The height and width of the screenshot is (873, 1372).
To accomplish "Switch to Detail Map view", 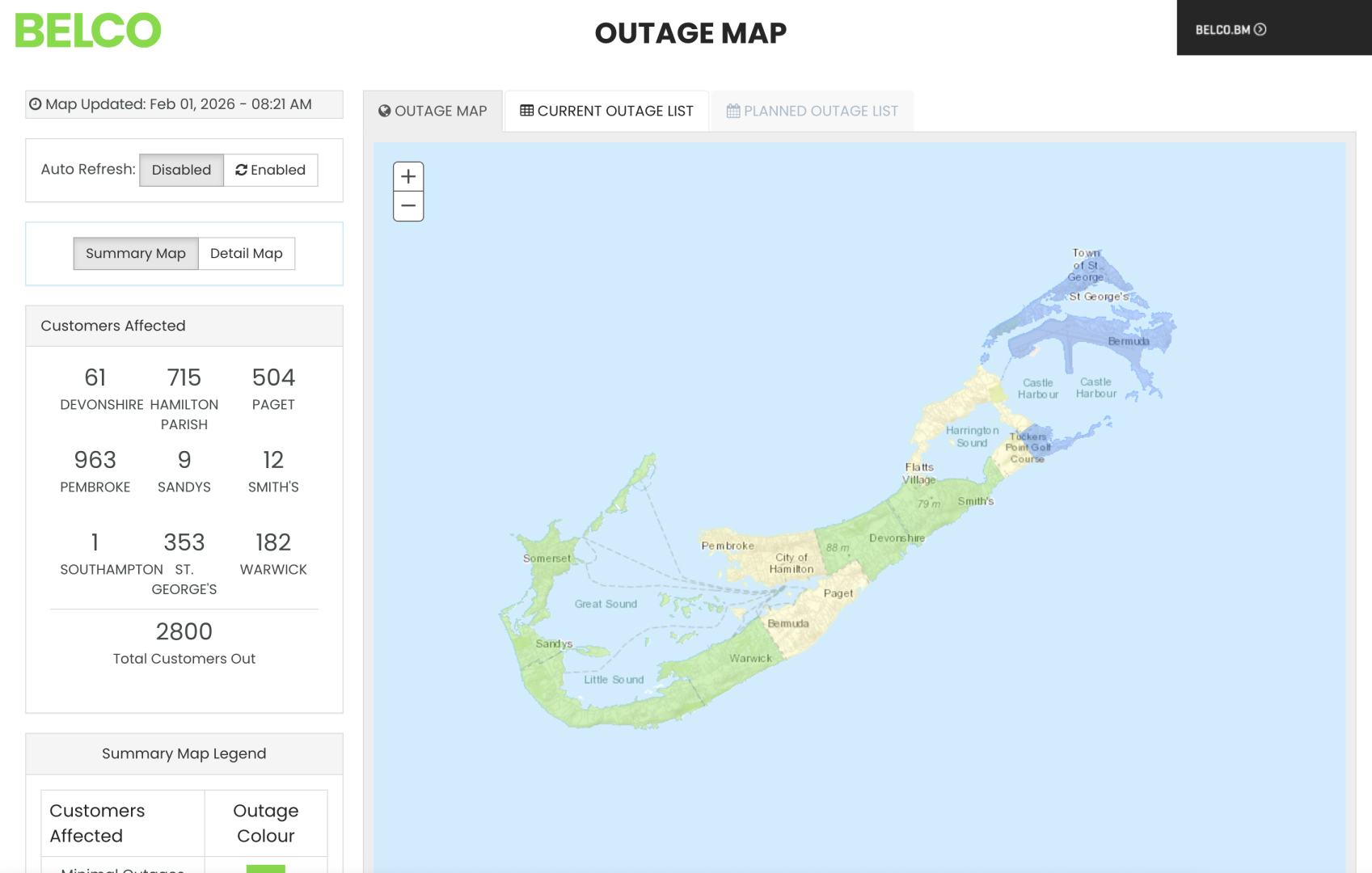I will pos(247,254).
